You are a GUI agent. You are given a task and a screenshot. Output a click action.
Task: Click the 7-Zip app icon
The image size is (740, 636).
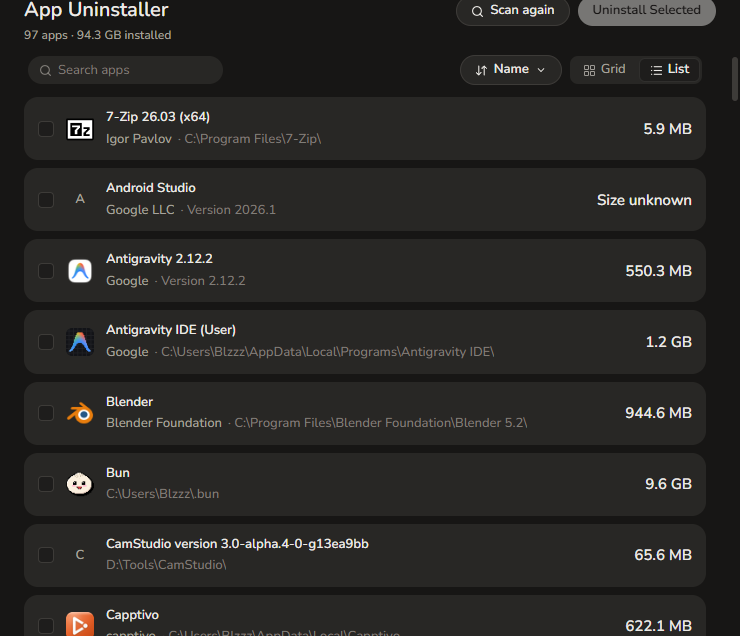pyautogui.click(x=80, y=129)
